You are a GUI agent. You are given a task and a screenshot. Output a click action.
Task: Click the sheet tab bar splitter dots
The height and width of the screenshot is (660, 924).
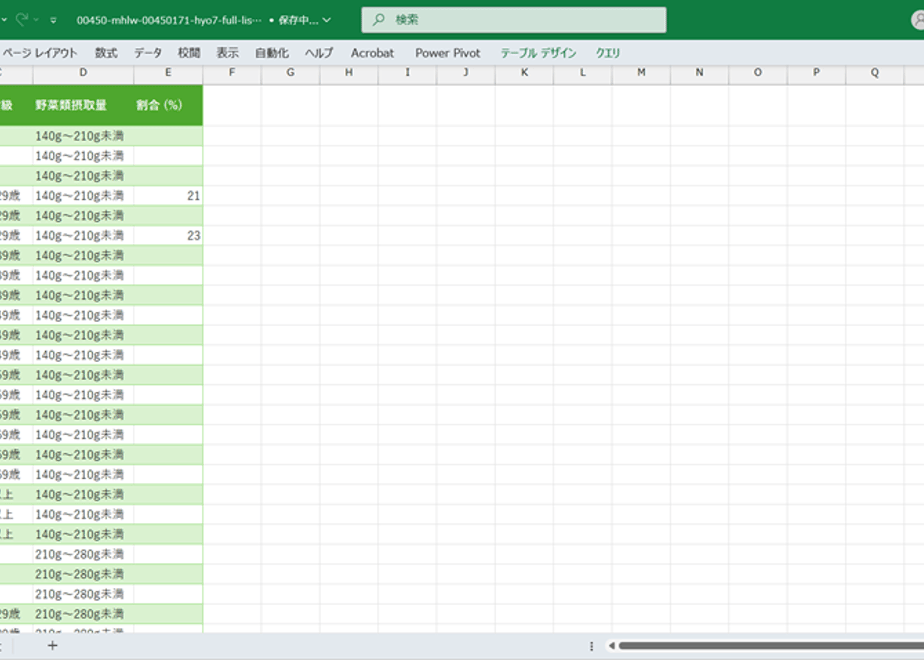pos(591,646)
